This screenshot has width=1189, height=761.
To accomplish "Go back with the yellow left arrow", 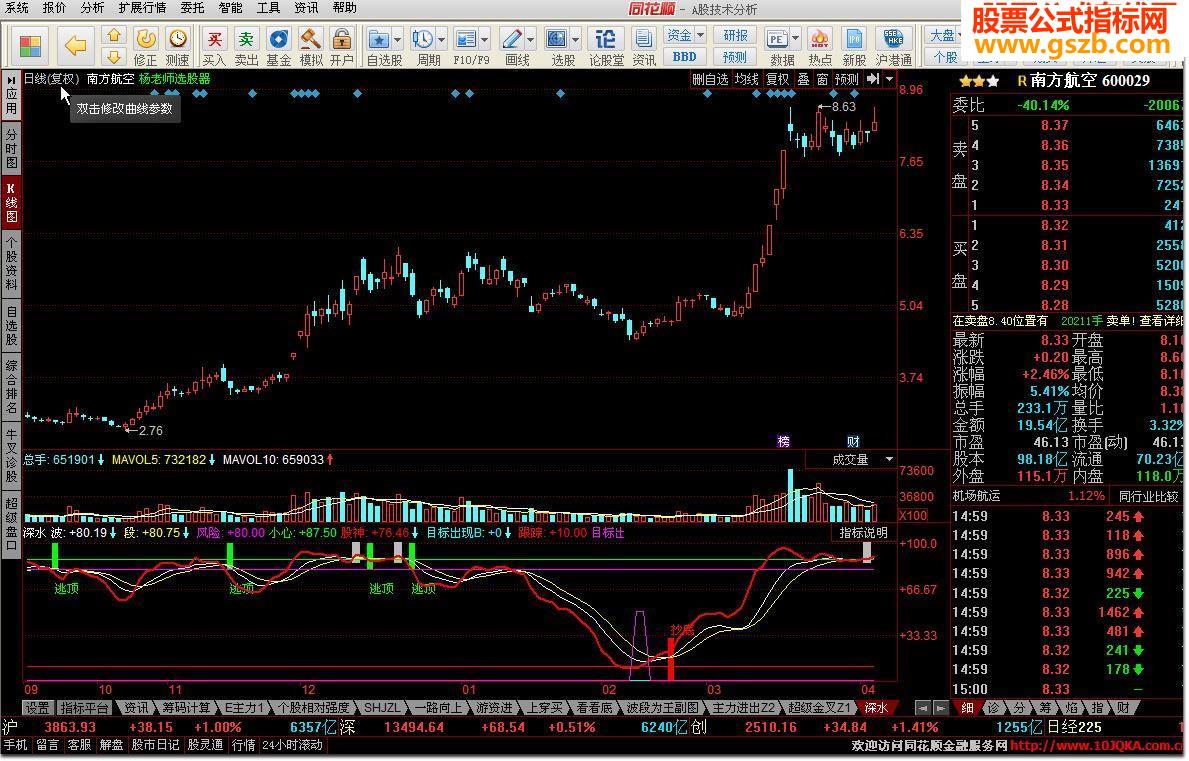I will [x=75, y=46].
